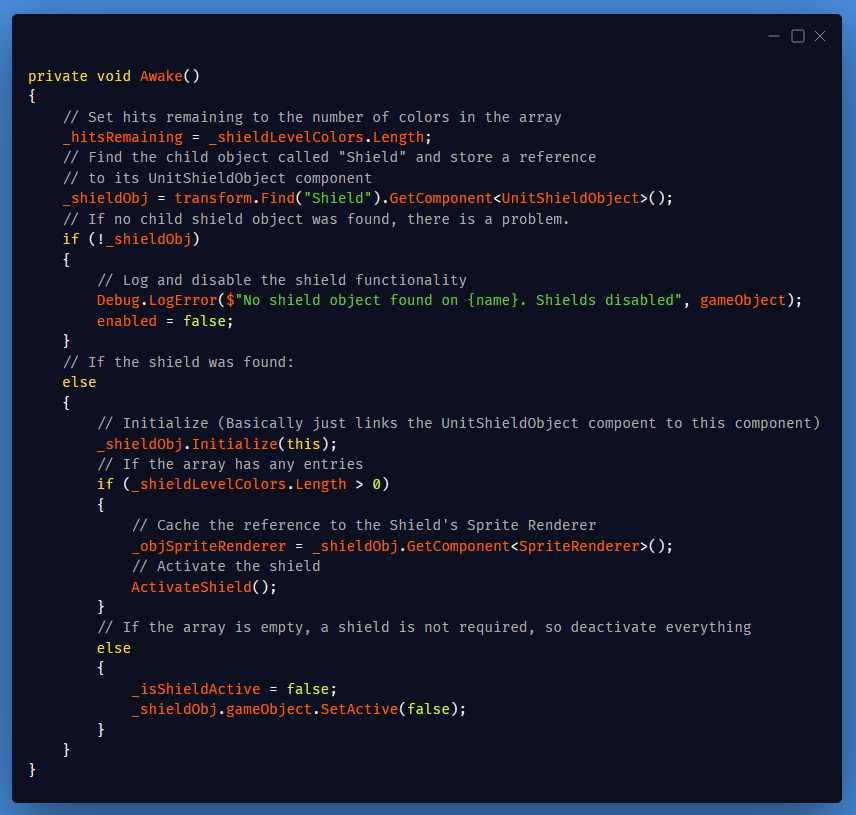Click 'transform.Find' in the _shieldObj assignment
The width and height of the screenshot is (856, 815).
235,198
